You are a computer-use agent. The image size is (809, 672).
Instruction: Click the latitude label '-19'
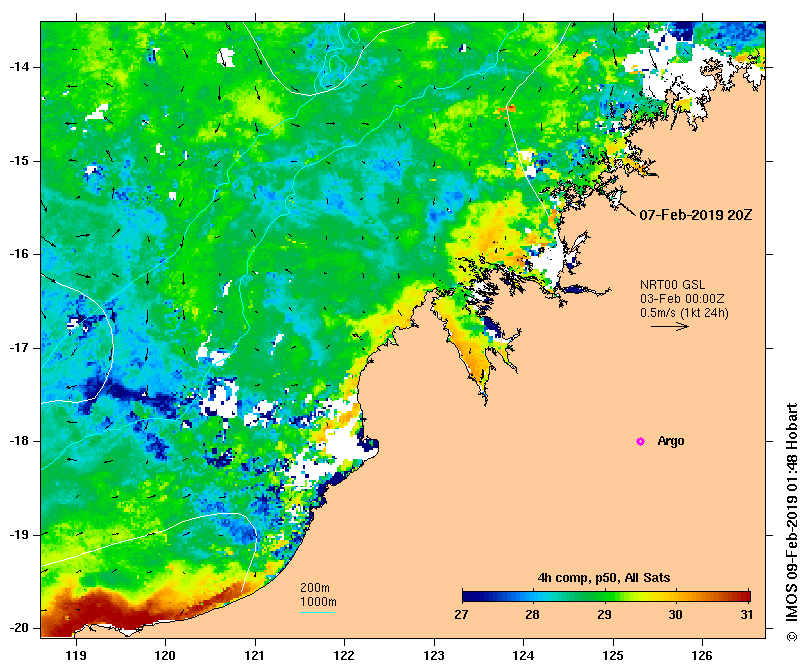pos(19,535)
